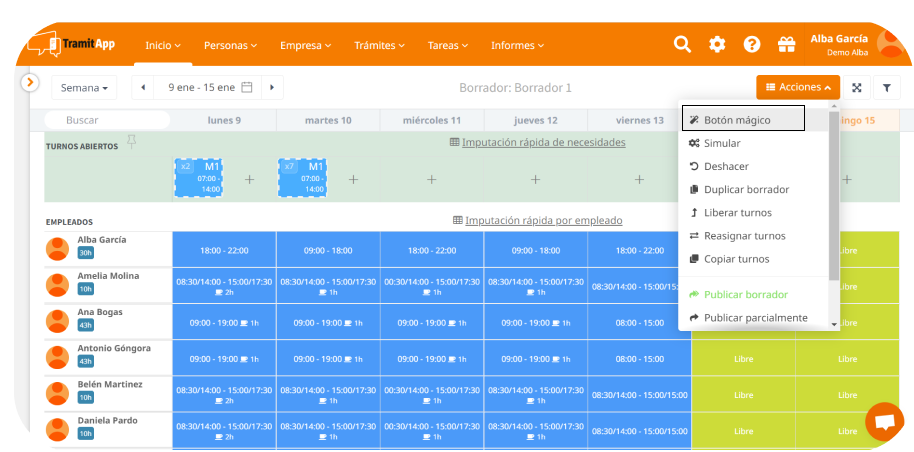The height and width of the screenshot is (452, 914).
Task: Open the Informes menu
Action: (518, 45)
